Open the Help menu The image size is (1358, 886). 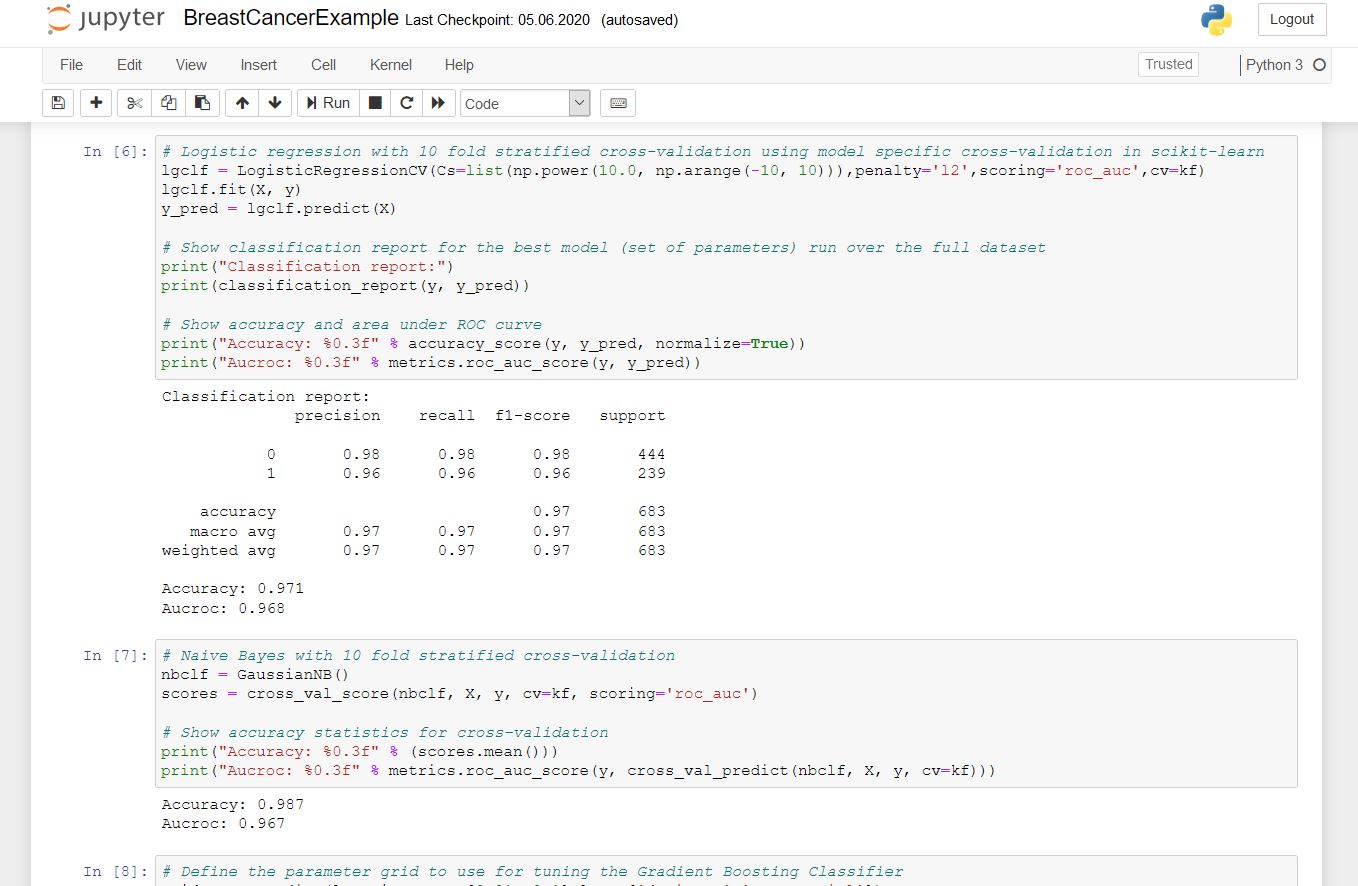tap(459, 65)
